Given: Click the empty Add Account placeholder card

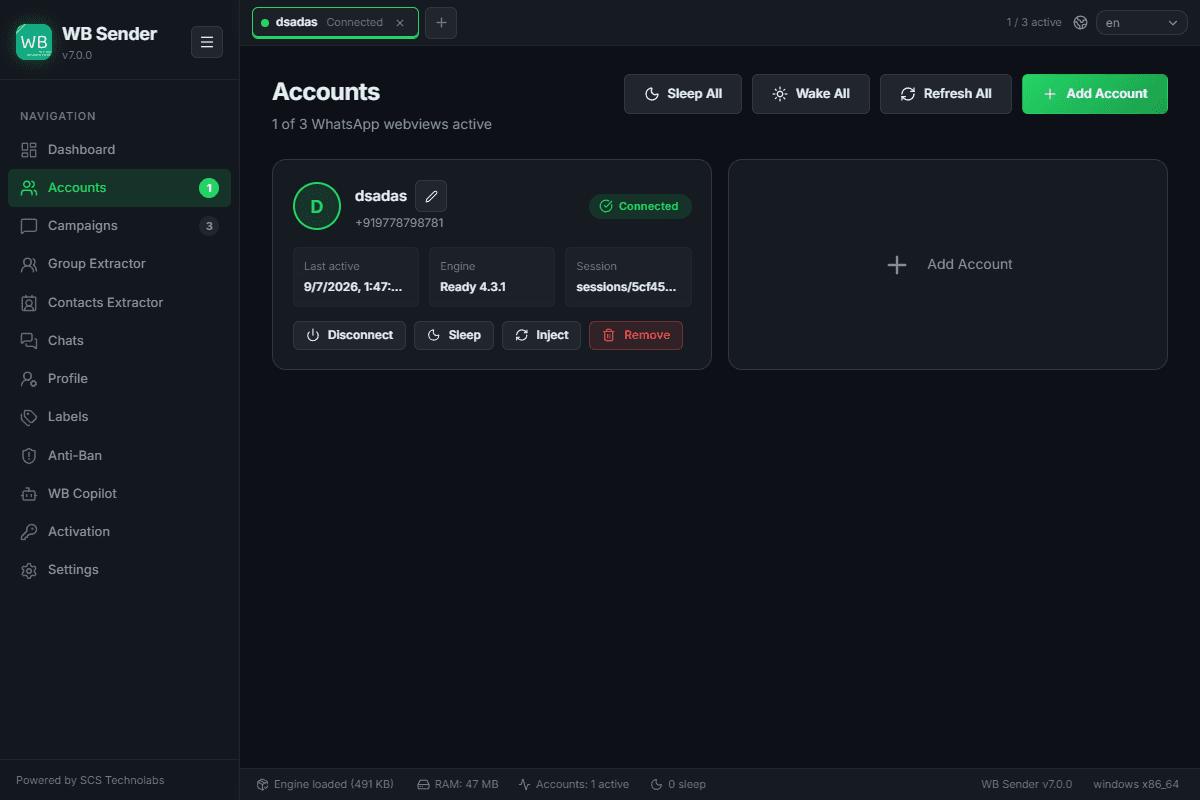Looking at the screenshot, I should [948, 264].
